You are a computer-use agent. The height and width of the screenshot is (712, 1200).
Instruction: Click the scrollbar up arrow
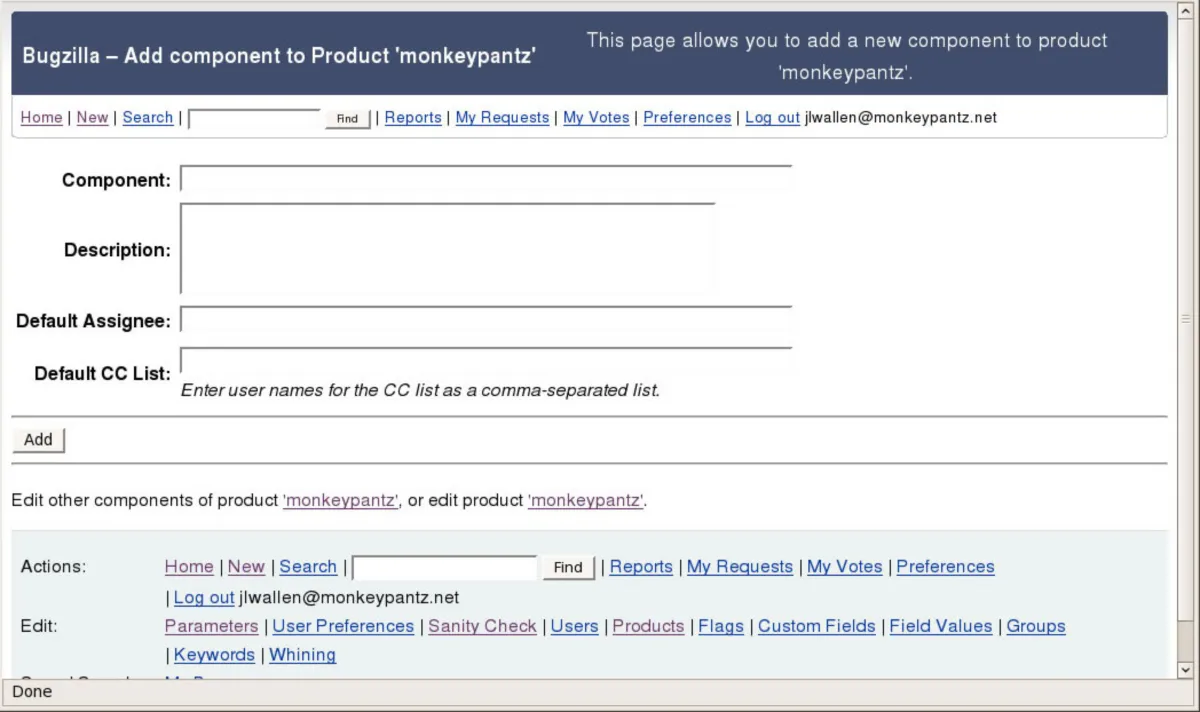1186,9
